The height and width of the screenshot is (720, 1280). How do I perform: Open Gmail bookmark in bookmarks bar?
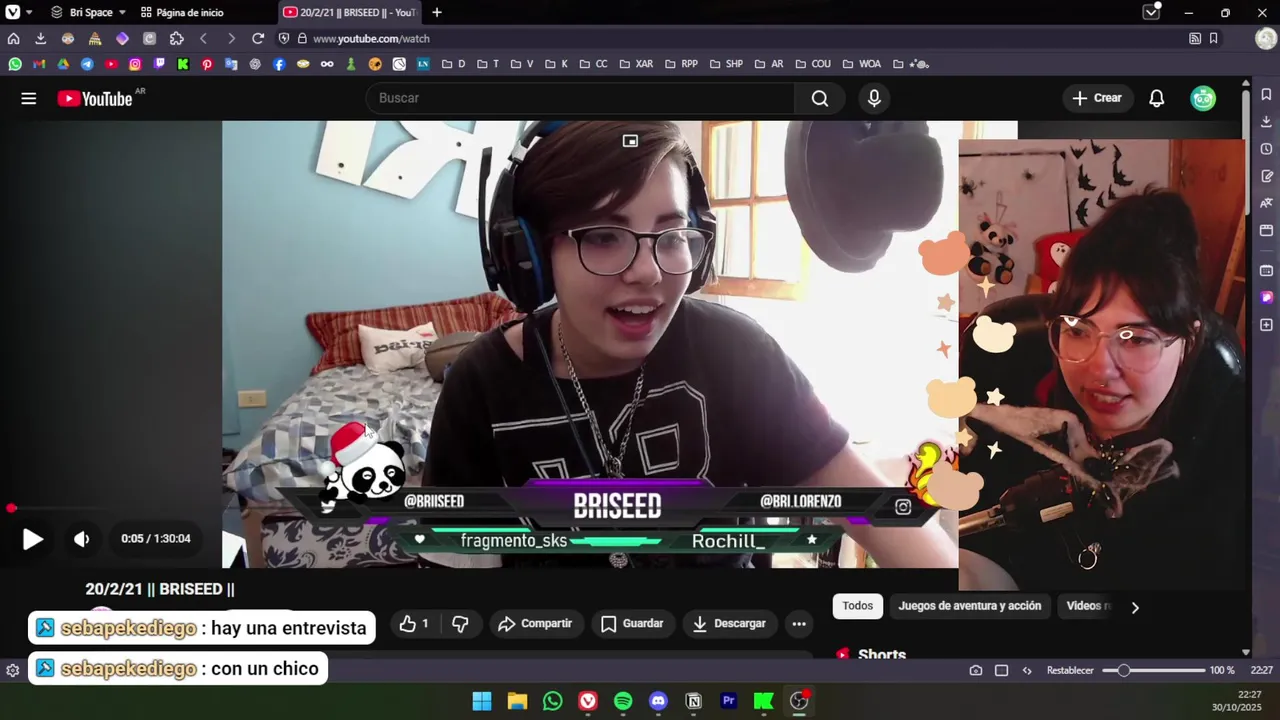pos(39,64)
